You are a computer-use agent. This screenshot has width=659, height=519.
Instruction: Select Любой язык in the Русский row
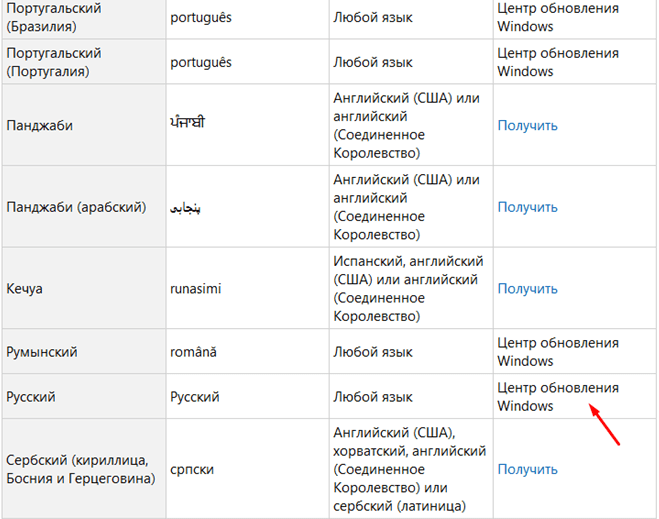(x=372, y=397)
